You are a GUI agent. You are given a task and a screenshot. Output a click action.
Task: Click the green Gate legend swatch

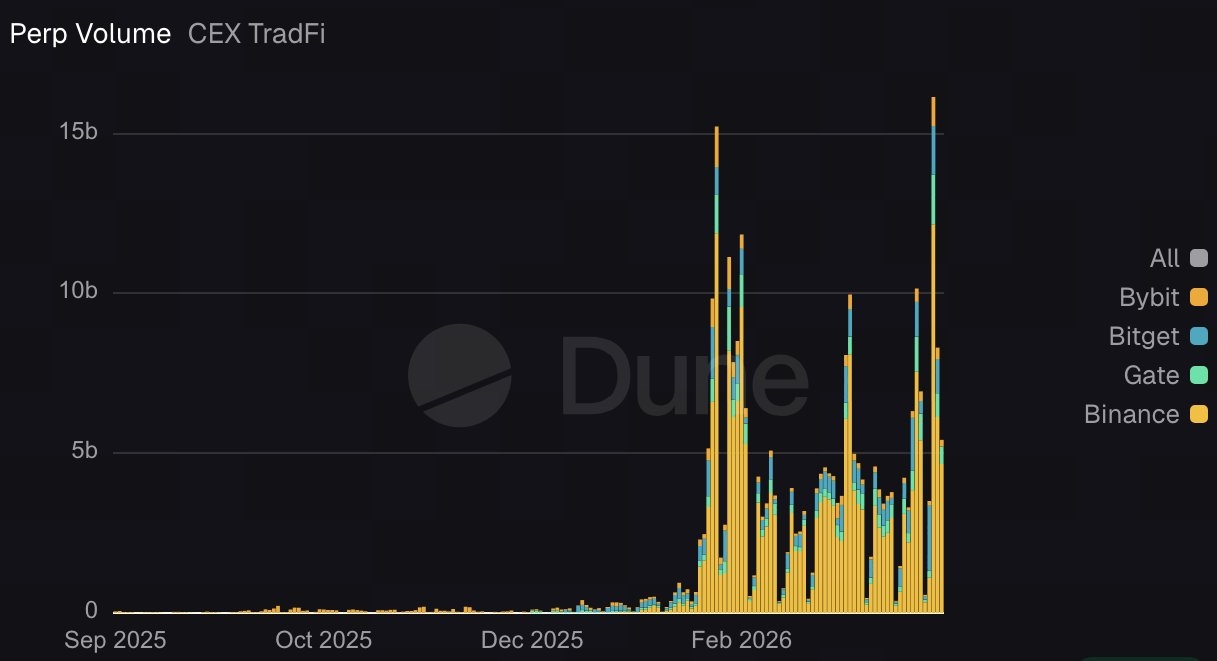(x=1198, y=376)
